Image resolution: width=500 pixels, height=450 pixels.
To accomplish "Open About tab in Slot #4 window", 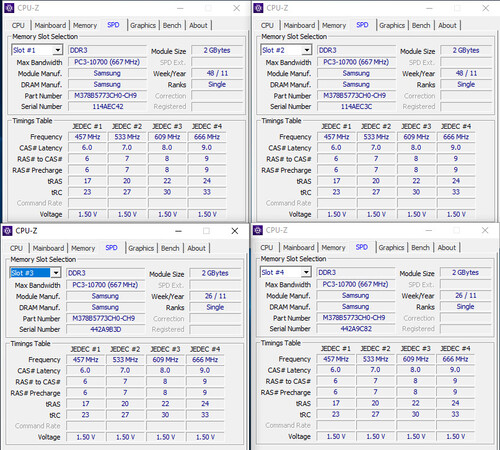I will click(x=447, y=247).
